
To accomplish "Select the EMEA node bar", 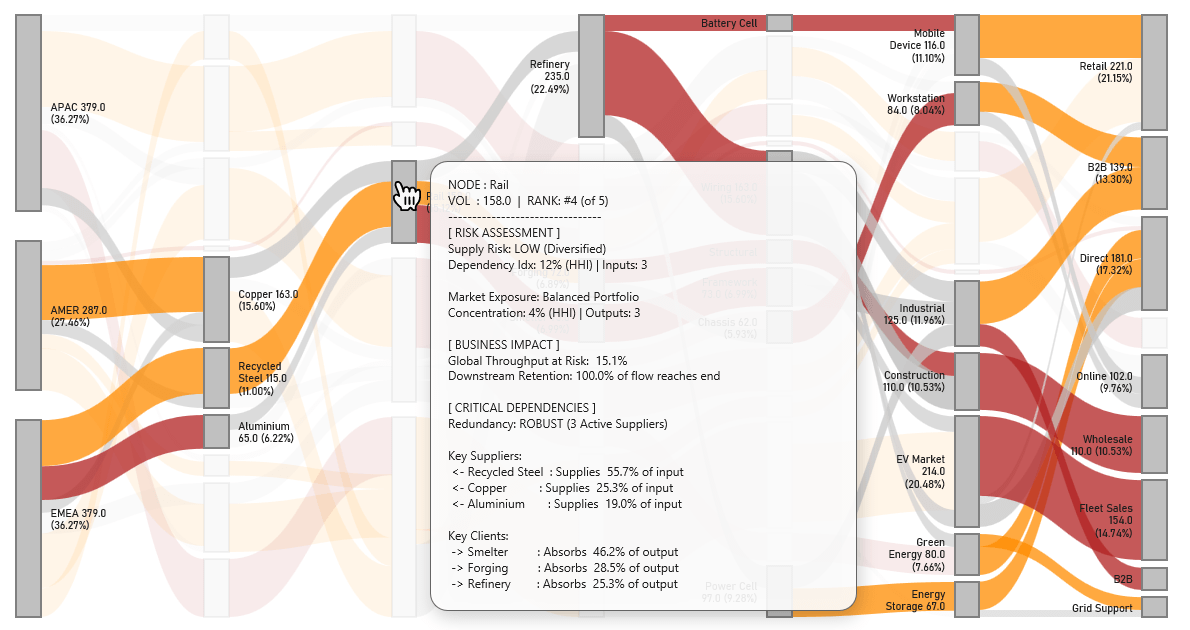I will point(29,518).
